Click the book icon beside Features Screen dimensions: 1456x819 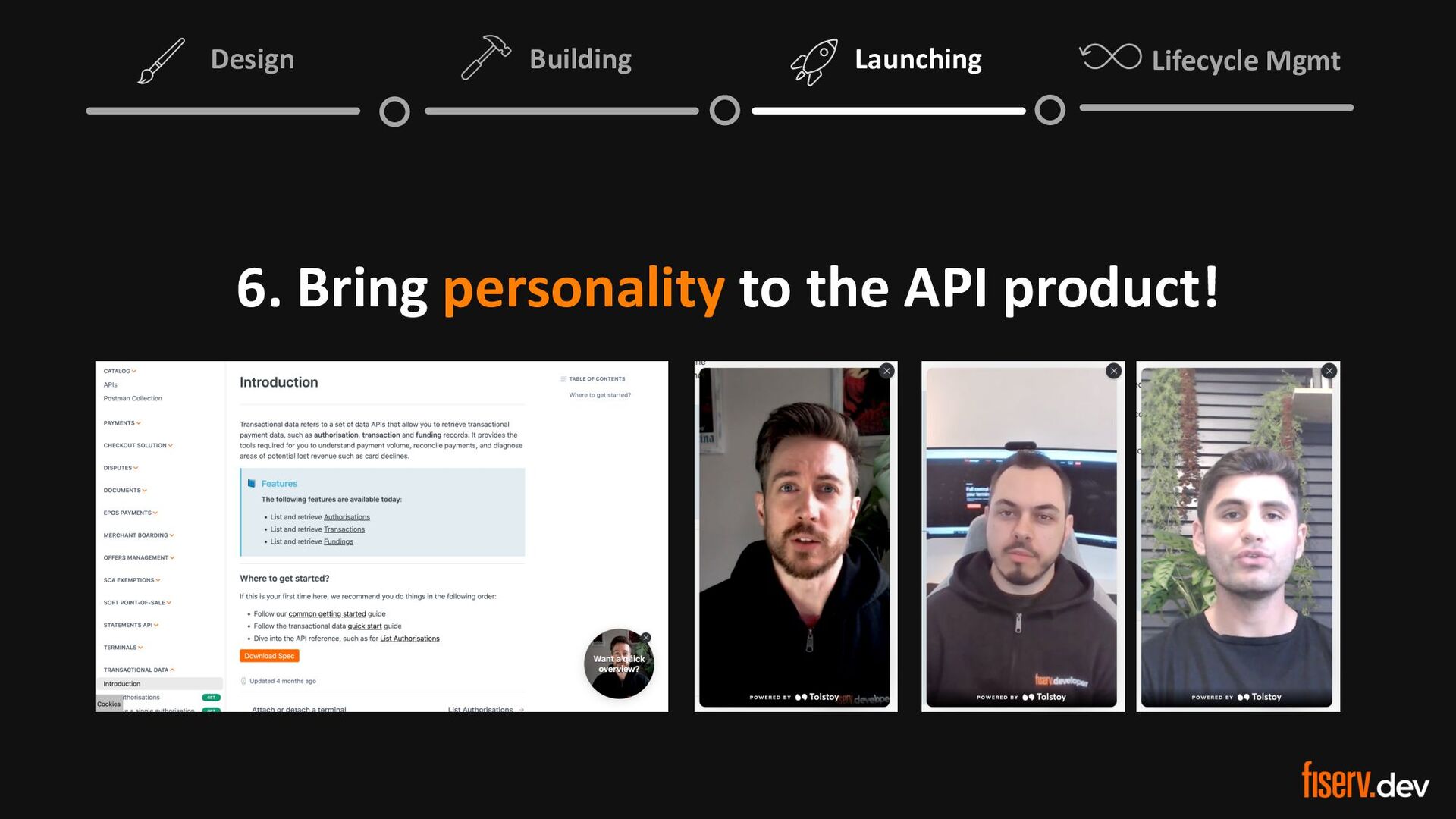pos(252,483)
